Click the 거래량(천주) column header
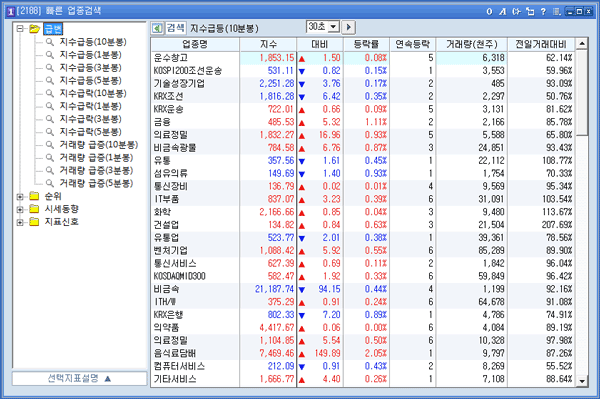 (471, 45)
